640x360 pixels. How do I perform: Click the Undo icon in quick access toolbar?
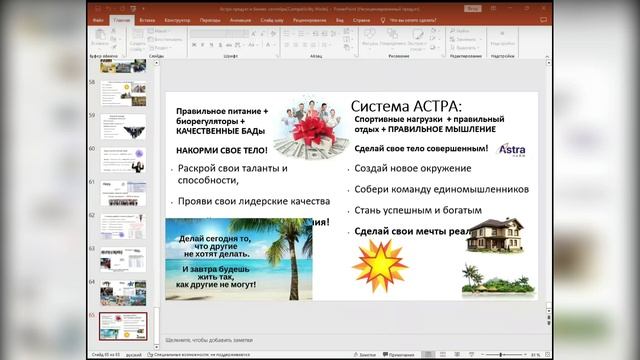coord(108,9)
